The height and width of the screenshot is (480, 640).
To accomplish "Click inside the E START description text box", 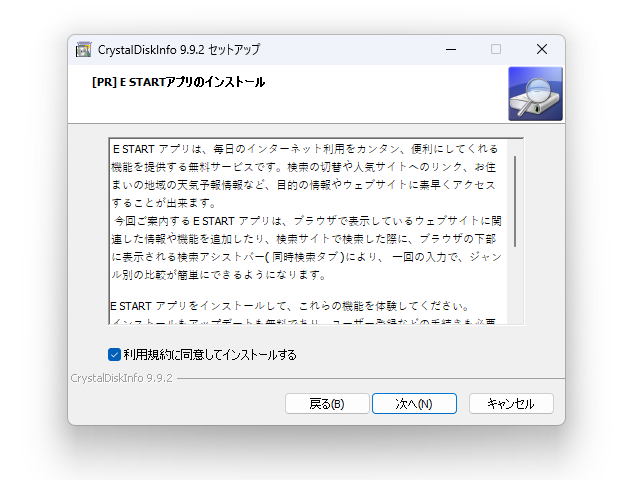I will (x=316, y=231).
